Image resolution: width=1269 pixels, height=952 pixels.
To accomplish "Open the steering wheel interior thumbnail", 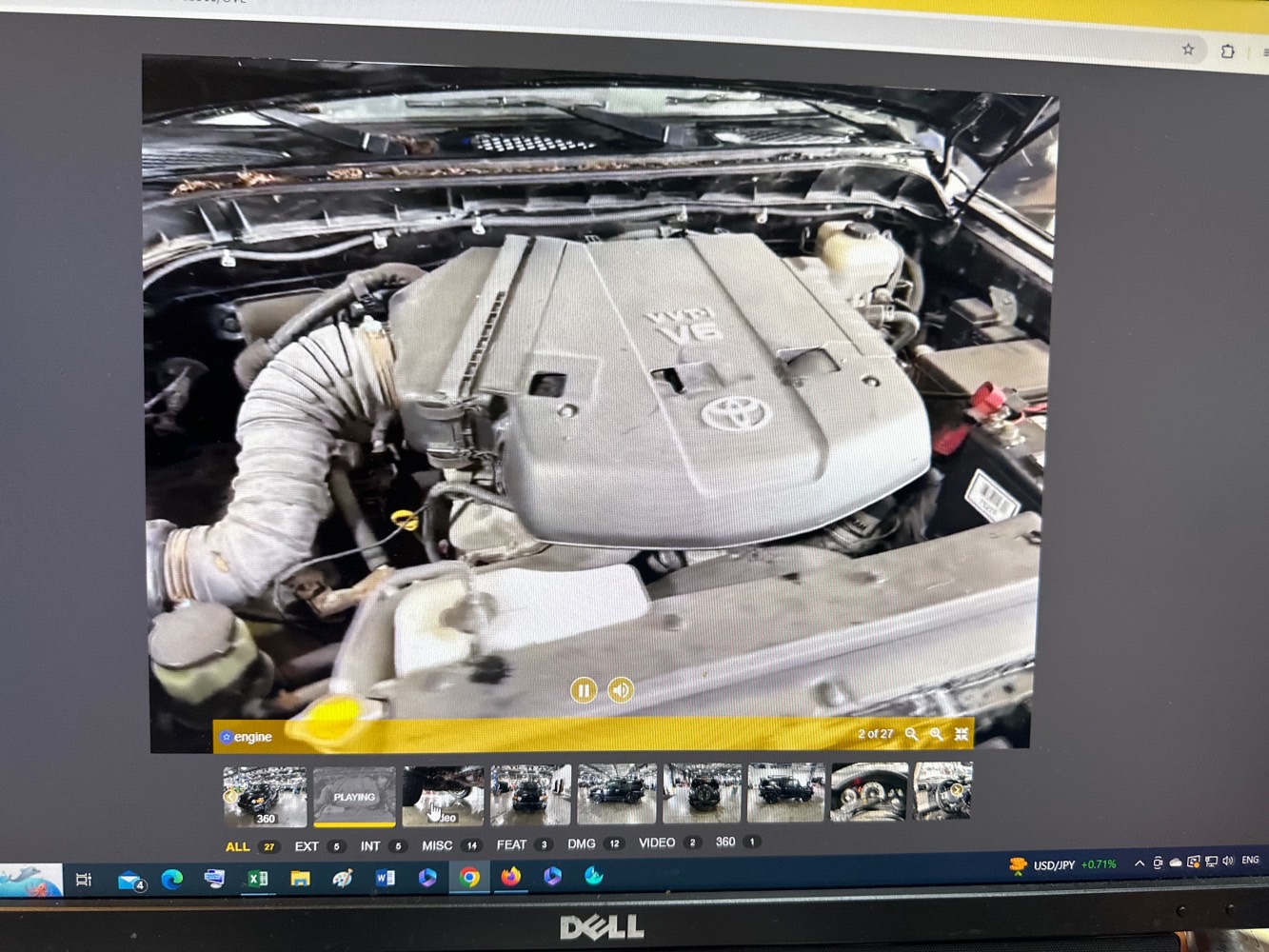I will coord(942,790).
